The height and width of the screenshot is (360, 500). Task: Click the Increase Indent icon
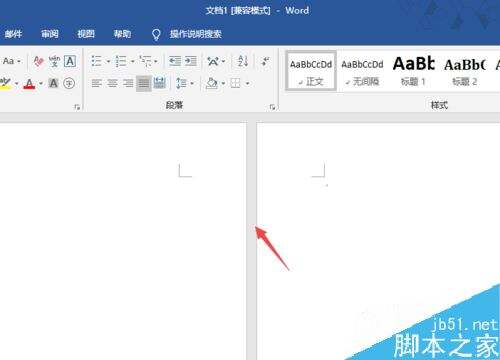click(191, 61)
